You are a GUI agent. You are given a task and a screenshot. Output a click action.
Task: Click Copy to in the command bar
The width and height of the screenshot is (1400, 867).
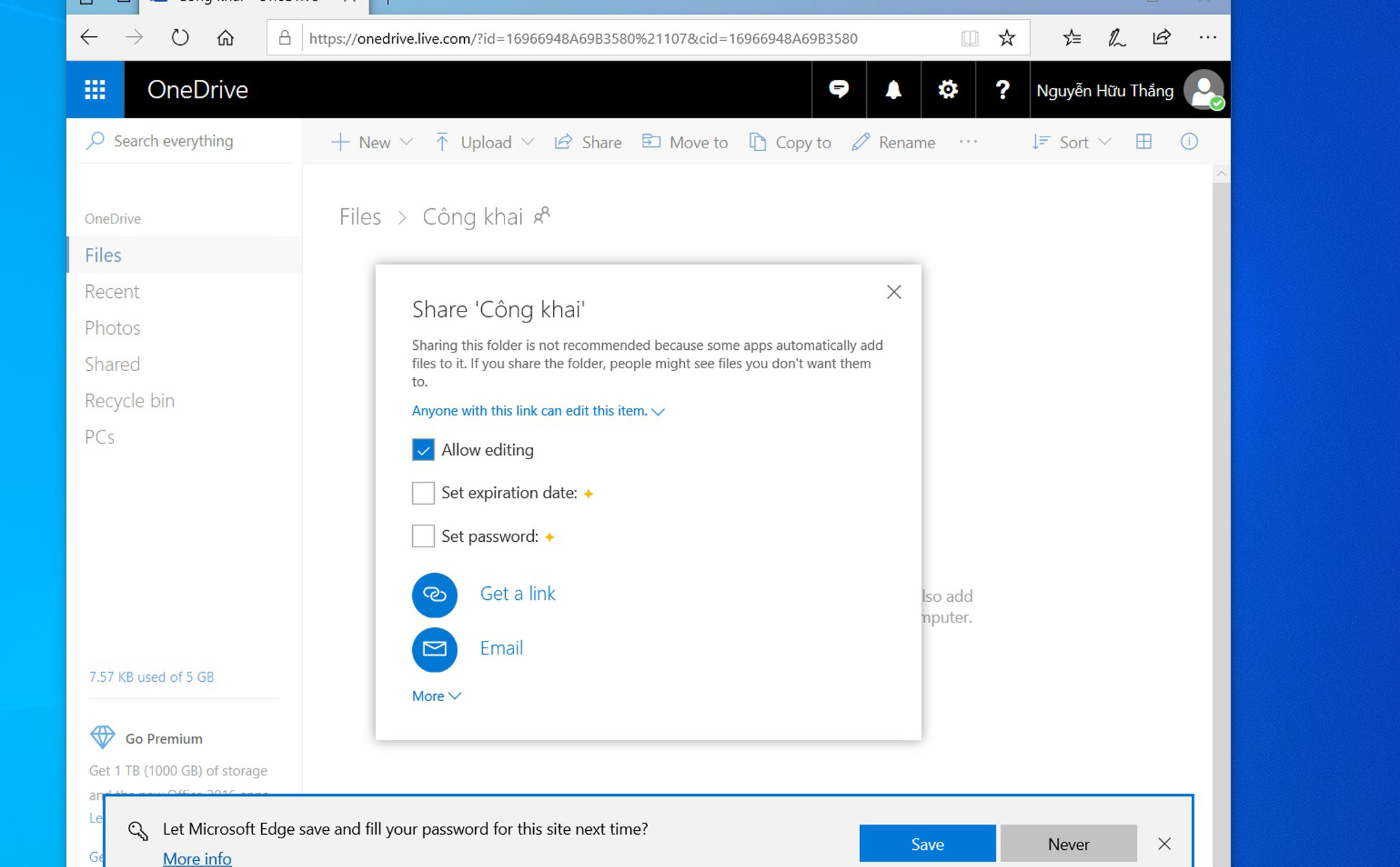pyautogui.click(x=790, y=142)
